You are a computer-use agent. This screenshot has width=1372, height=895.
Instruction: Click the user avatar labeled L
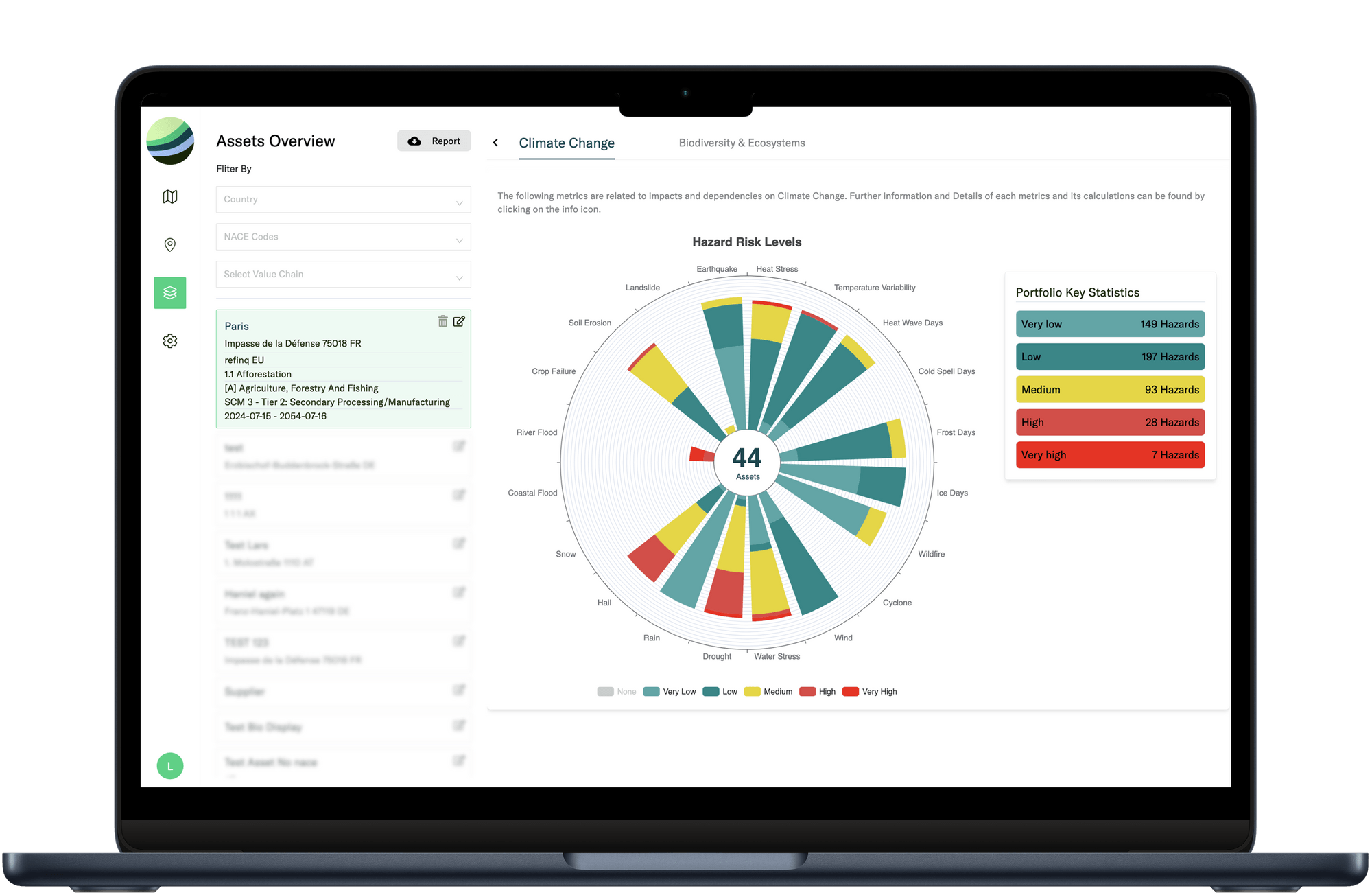(170, 766)
